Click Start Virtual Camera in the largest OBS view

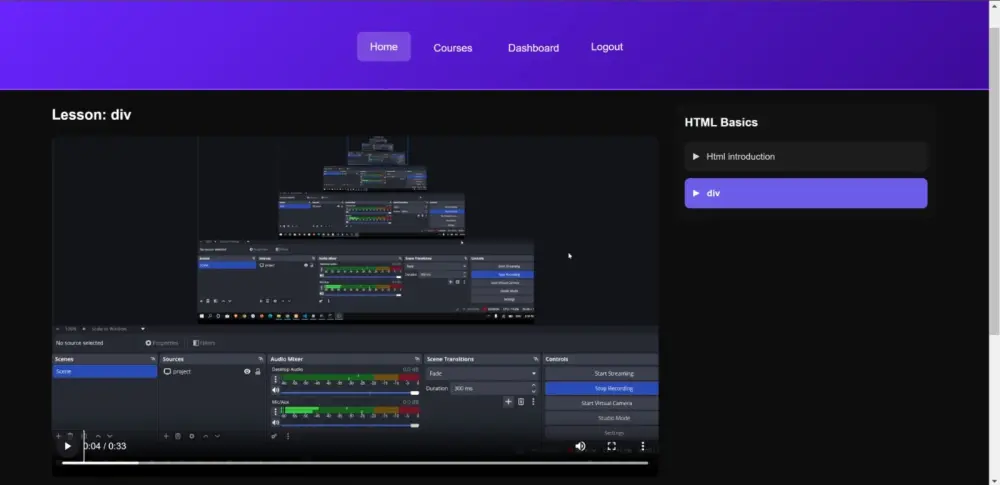pos(601,403)
